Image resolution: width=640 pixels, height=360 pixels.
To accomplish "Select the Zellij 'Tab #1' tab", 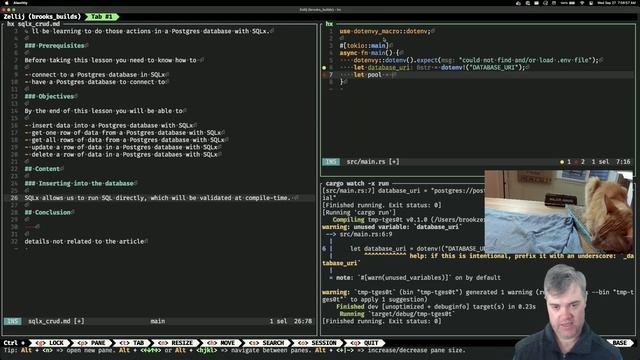I will [102, 17].
